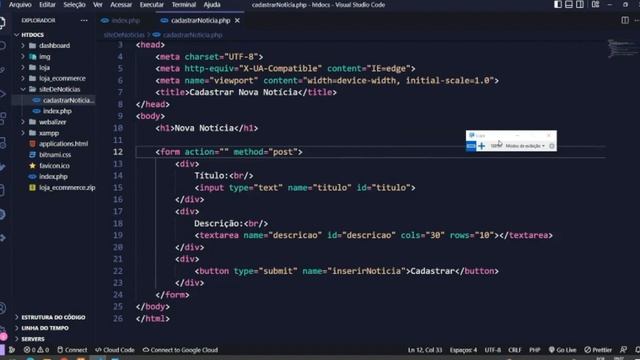
Task: Open Cloud Code status bar item
Action: click(x=115, y=350)
